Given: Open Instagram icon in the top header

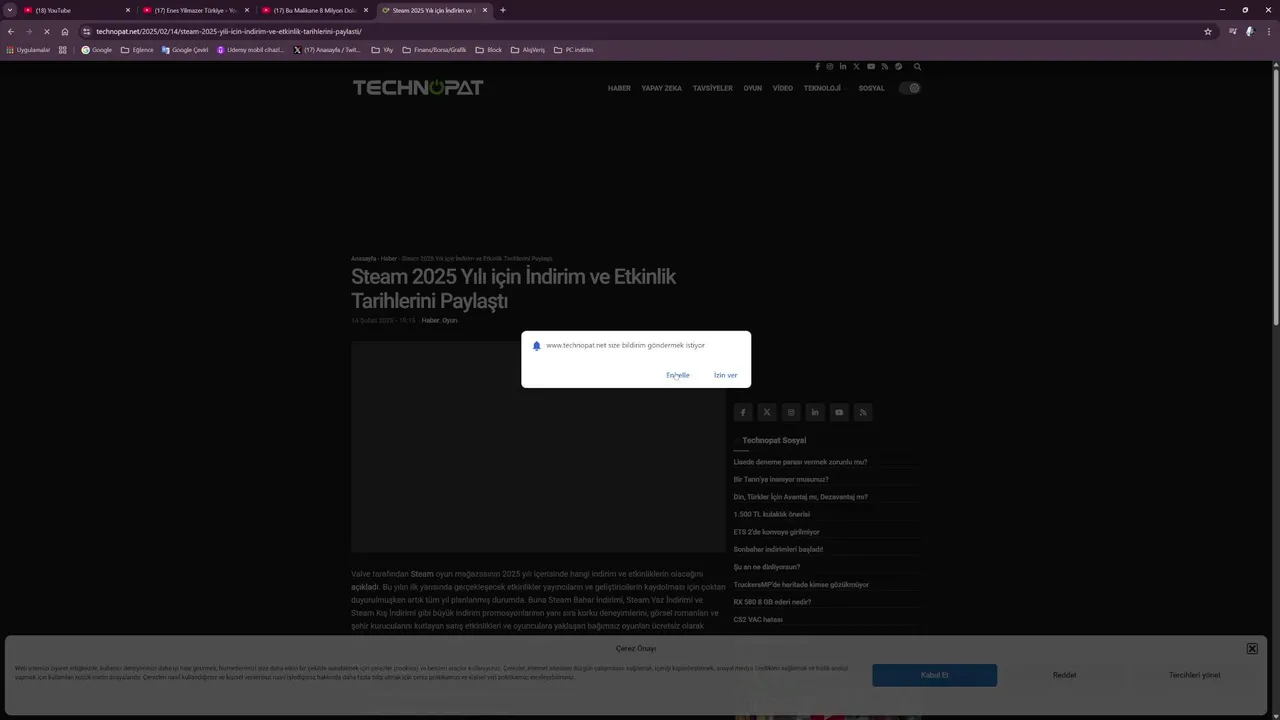Looking at the screenshot, I should tap(829, 67).
